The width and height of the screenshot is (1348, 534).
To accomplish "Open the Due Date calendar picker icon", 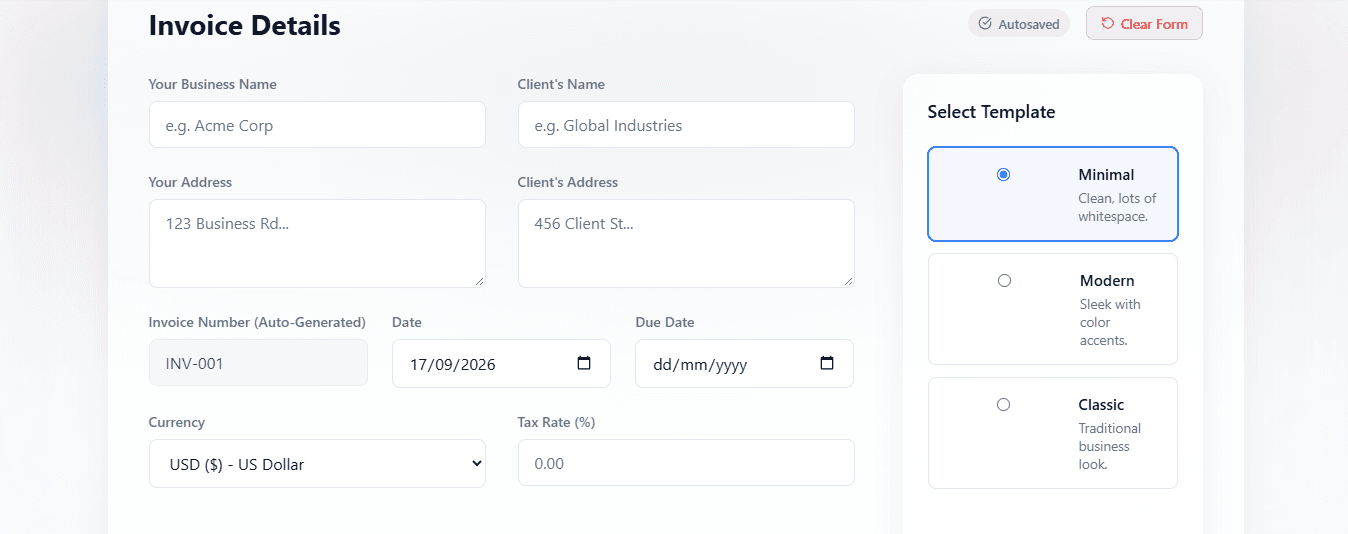I will pyautogui.click(x=827, y=364).
